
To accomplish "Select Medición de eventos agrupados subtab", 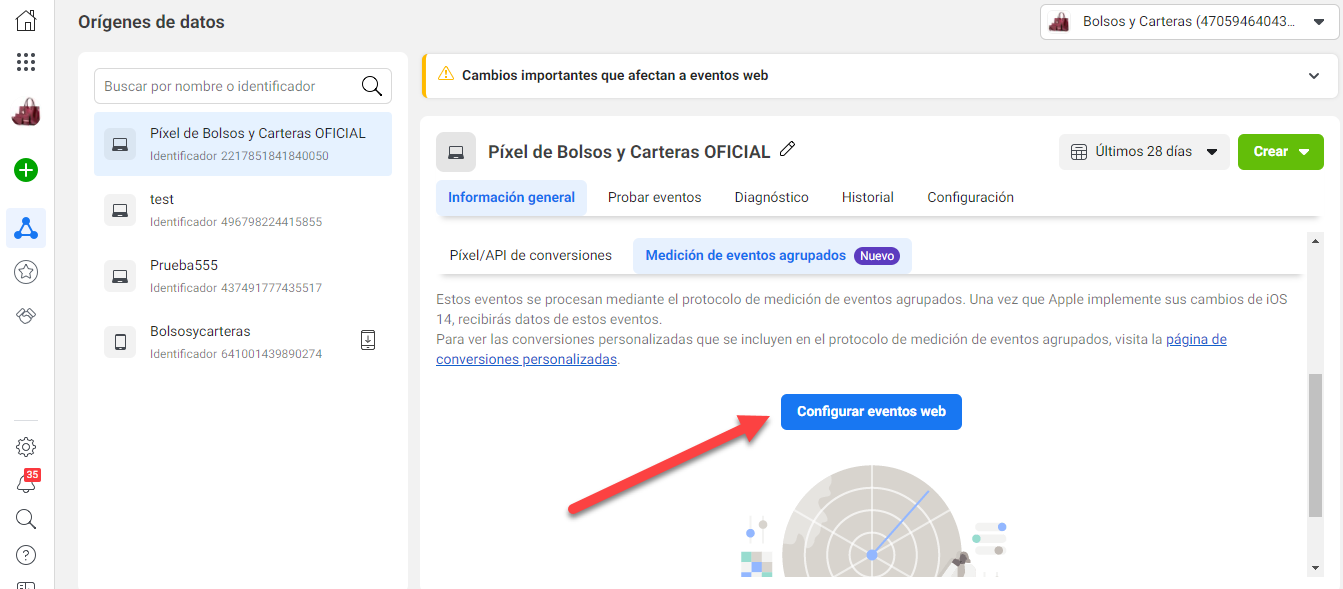I will pyautogui.click(x=772, y=256).
